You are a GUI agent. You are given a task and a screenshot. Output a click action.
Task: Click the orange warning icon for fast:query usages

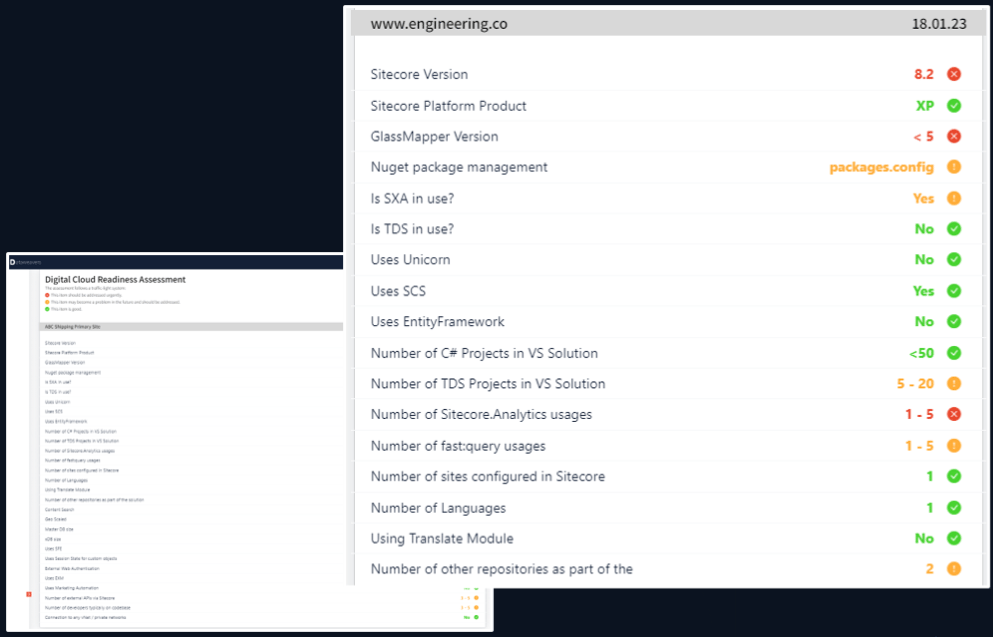(x=953, y=446)
